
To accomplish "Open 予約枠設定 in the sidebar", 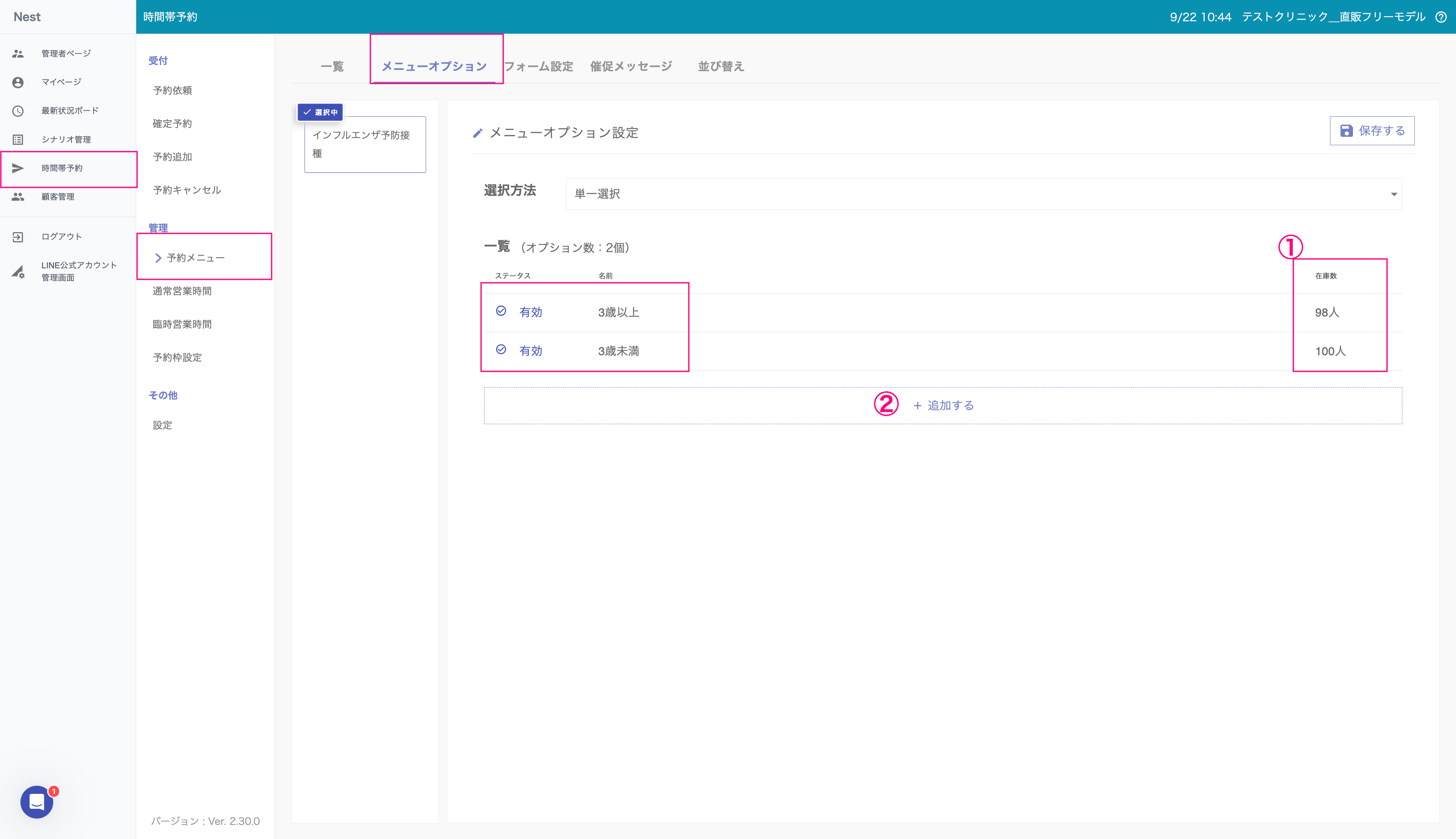I will coord(178,358).
